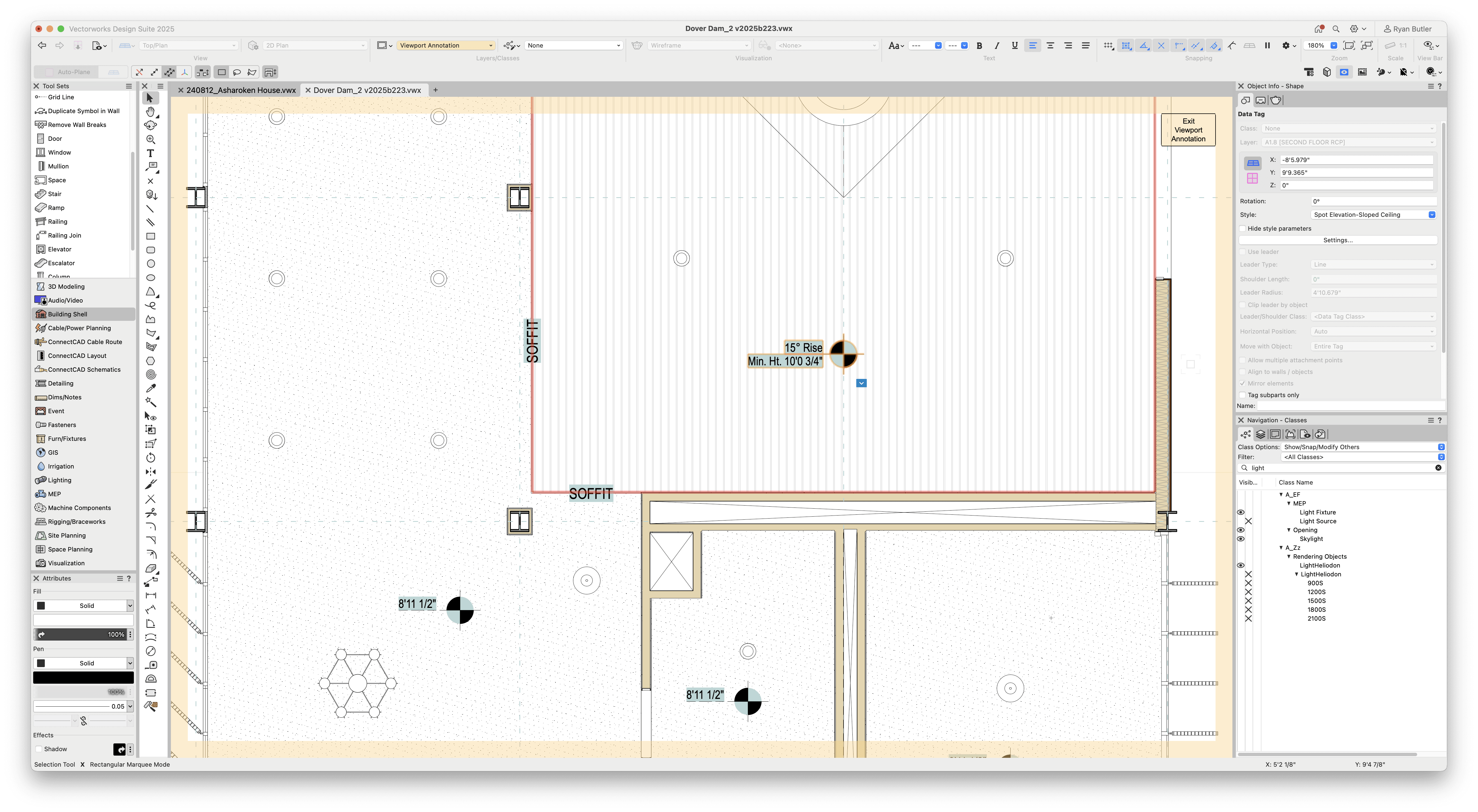1478x812 pixels.
Task: Open the Viewport Annotation dropdown
Action: coord(446,45)
